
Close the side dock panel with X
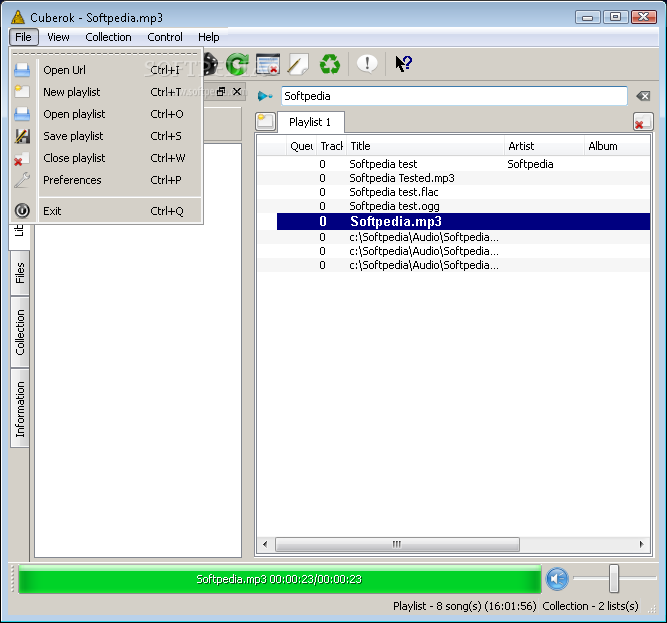pos(237,91)
